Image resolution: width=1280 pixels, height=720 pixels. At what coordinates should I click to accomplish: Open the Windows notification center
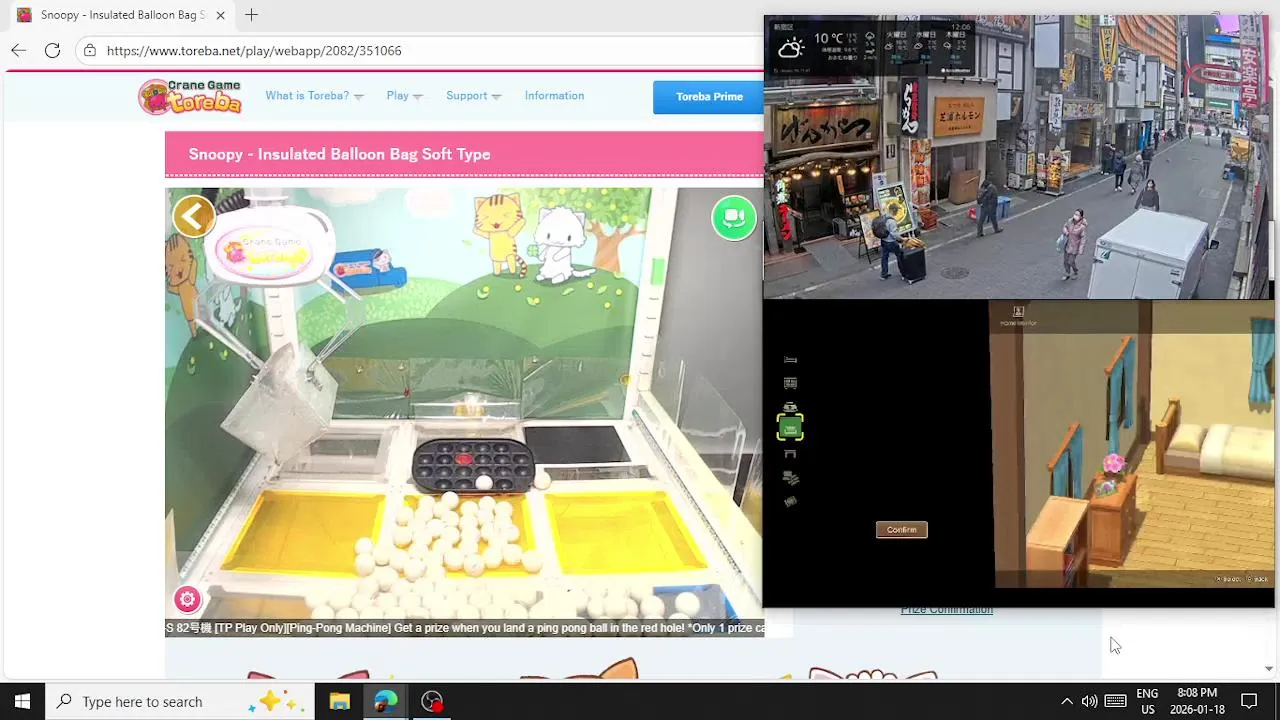tap(1249, 702)
